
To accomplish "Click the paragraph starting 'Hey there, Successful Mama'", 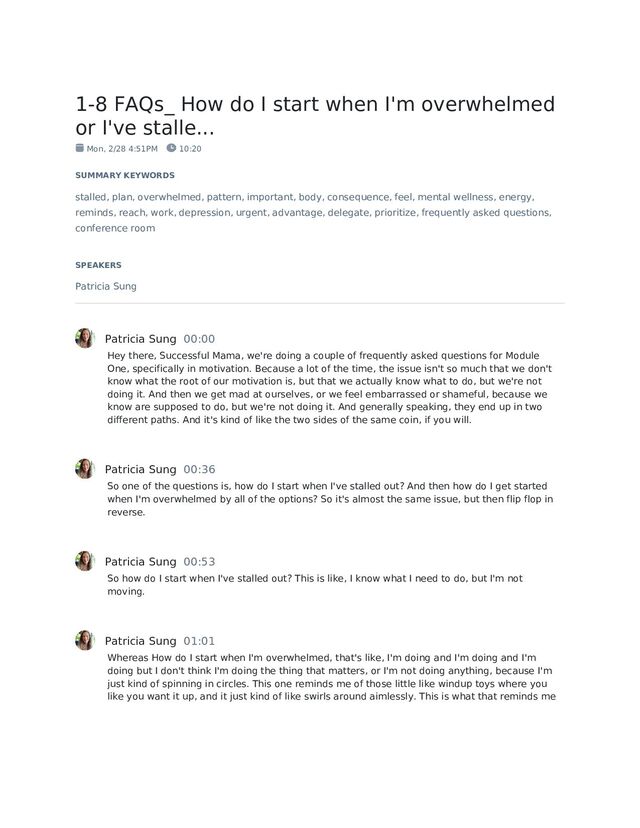I will coord(329,387).
